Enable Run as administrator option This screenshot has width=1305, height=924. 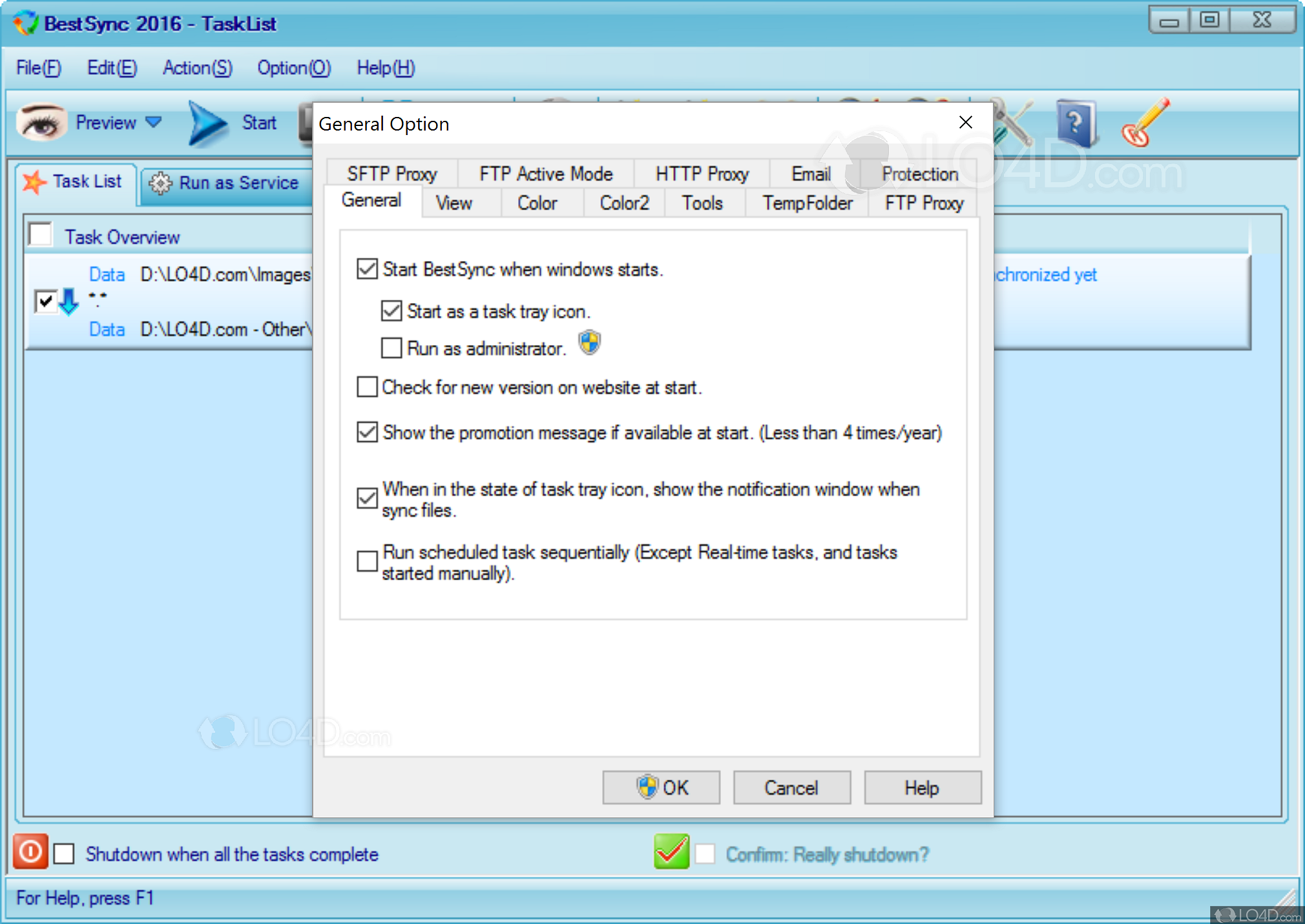click(391, 348)
